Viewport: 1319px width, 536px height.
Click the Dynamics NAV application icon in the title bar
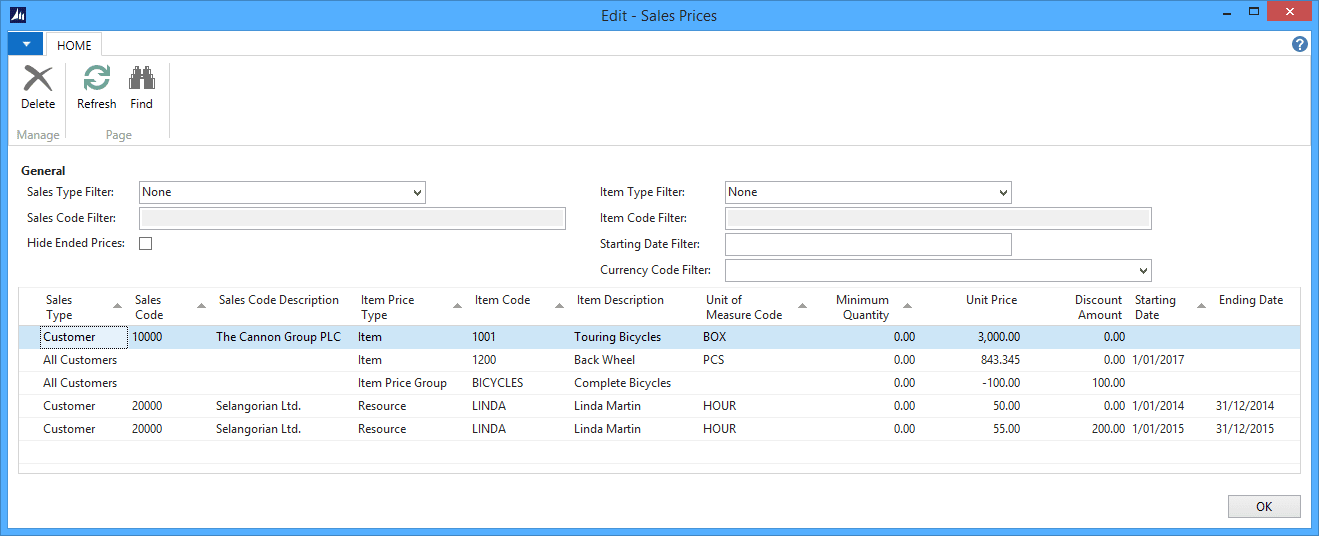point(17,15)
